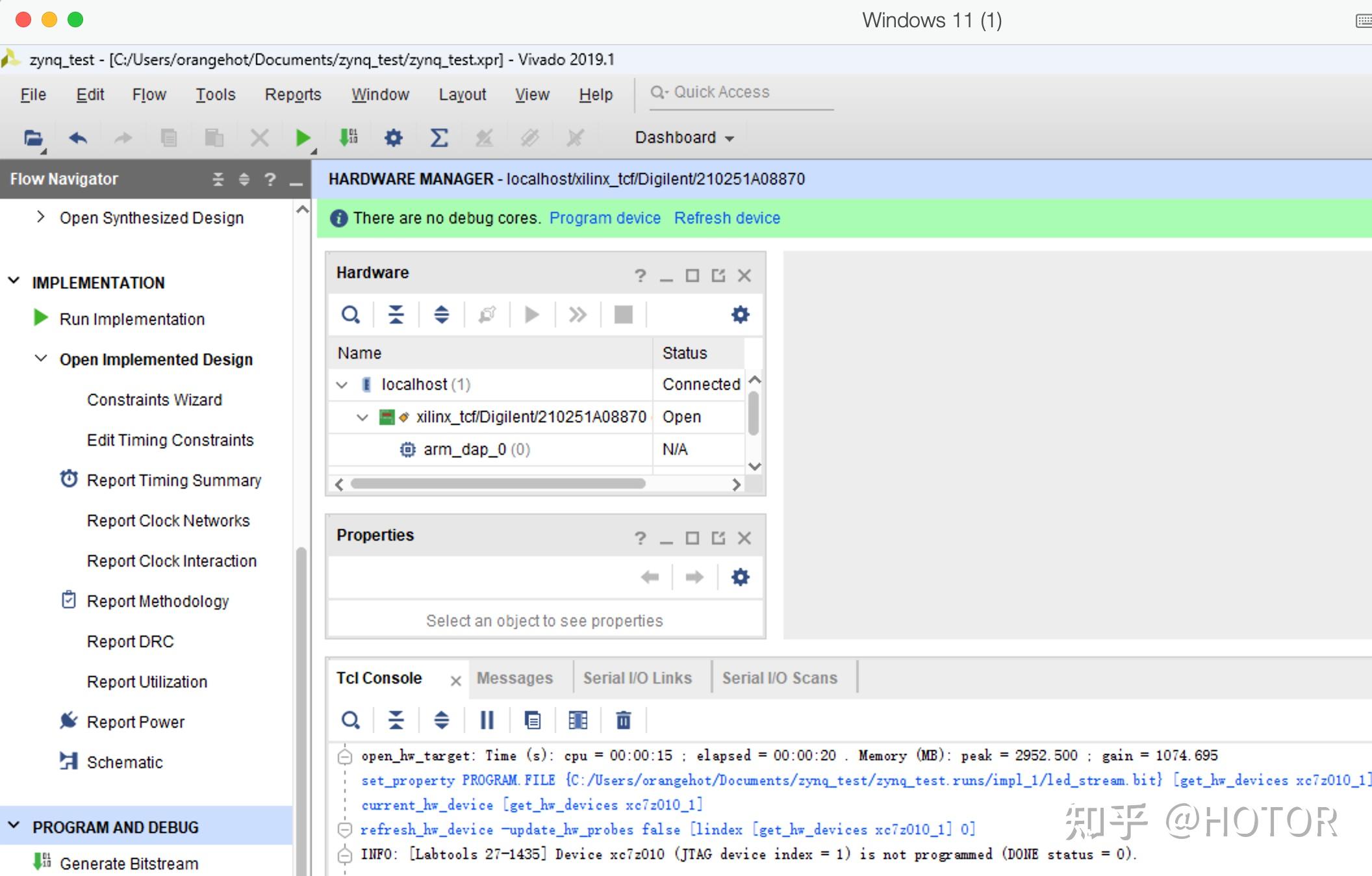Click the Tcl Console pause output icon

click(487, 720)
